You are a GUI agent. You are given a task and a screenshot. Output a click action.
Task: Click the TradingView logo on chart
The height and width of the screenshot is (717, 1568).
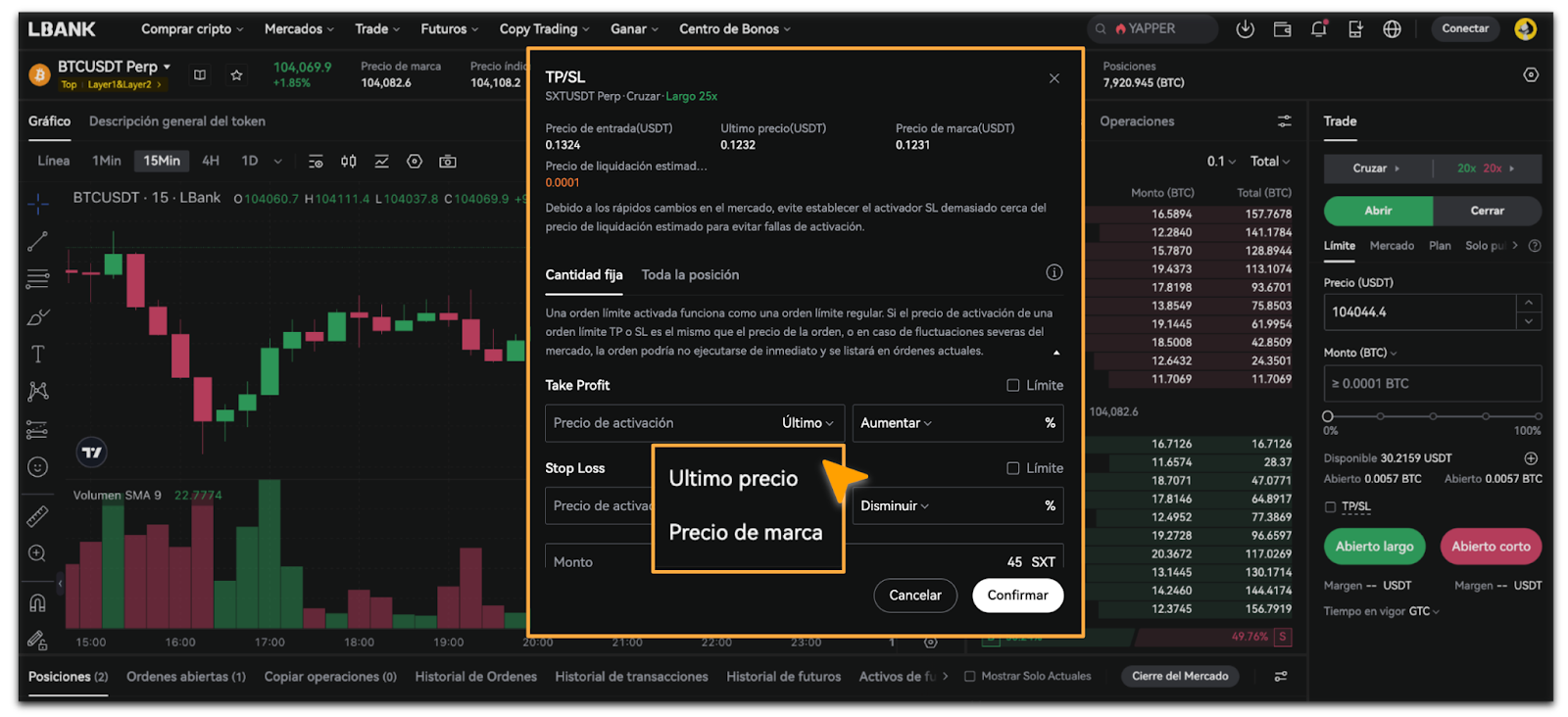coord(91,453)
